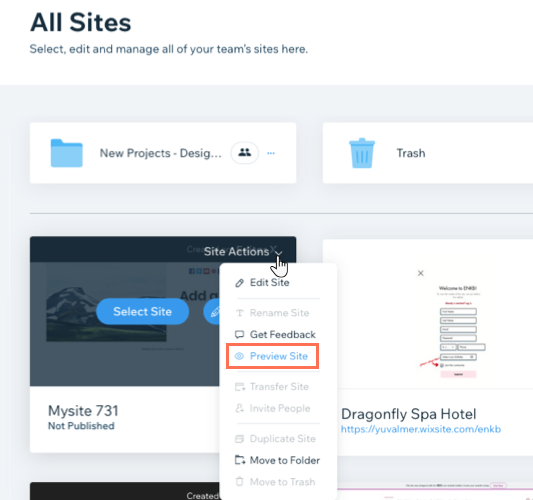
Task: Click the Trash bin icon
Action: coord(362,153)
